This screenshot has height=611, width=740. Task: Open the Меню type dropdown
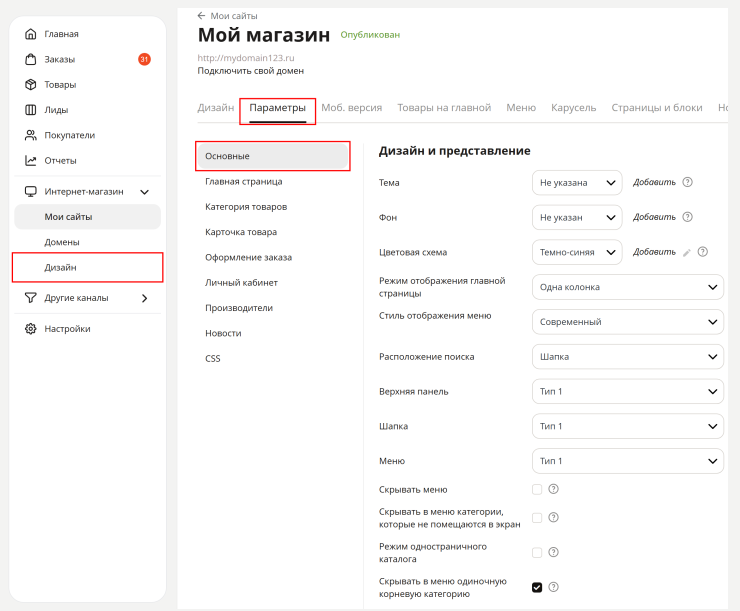pos(628,461)
